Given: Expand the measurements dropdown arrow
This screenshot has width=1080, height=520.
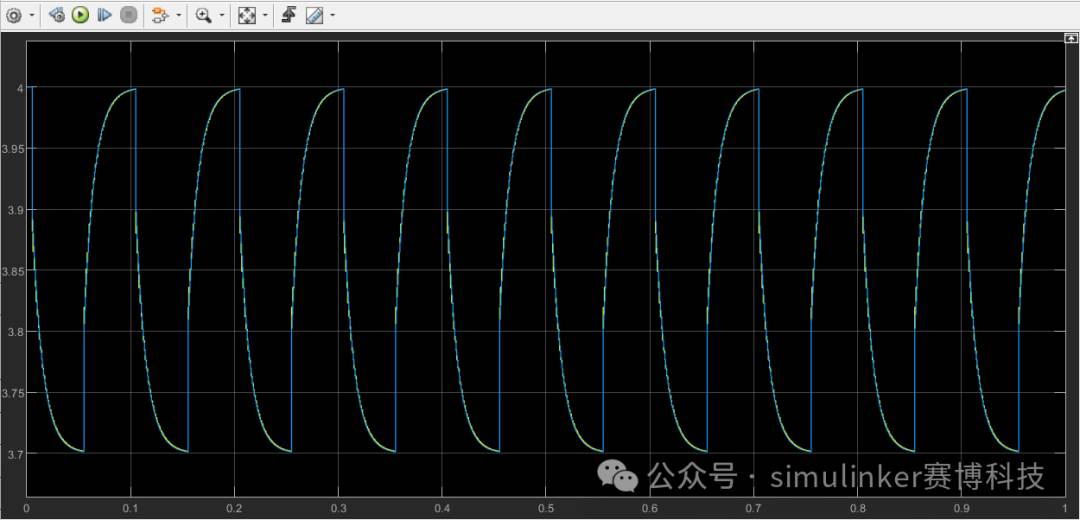Looking at the screenshot, I should pyautogui.click(x=333, y=15).
